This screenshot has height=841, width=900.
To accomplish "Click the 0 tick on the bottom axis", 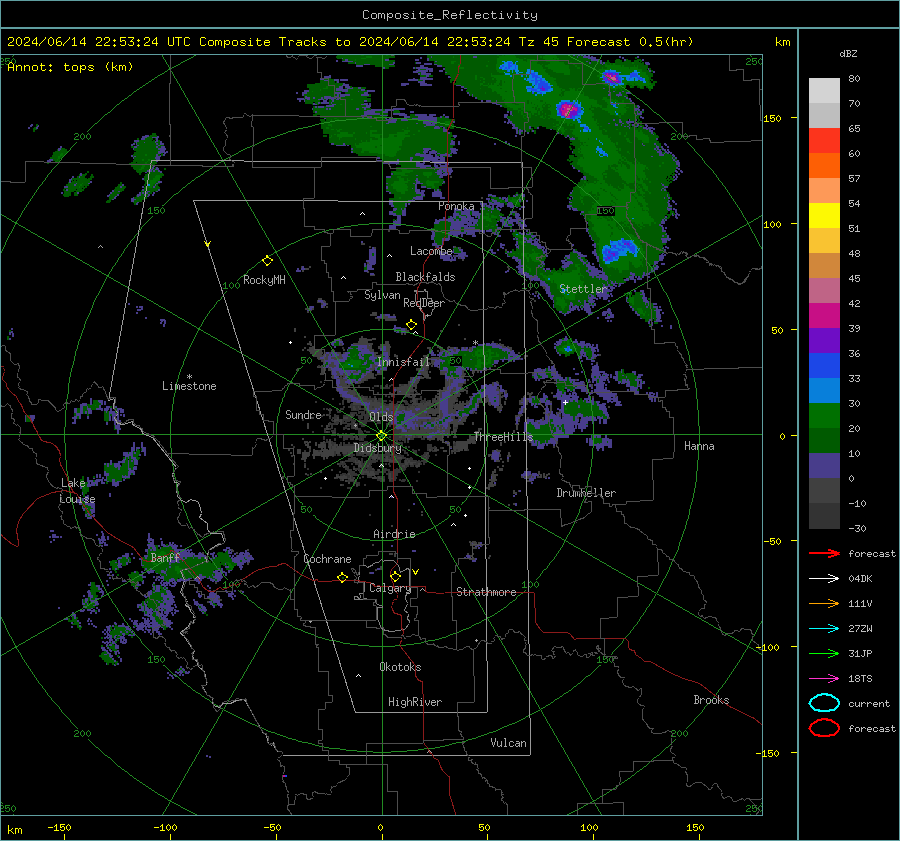I will tap(380, 827).
